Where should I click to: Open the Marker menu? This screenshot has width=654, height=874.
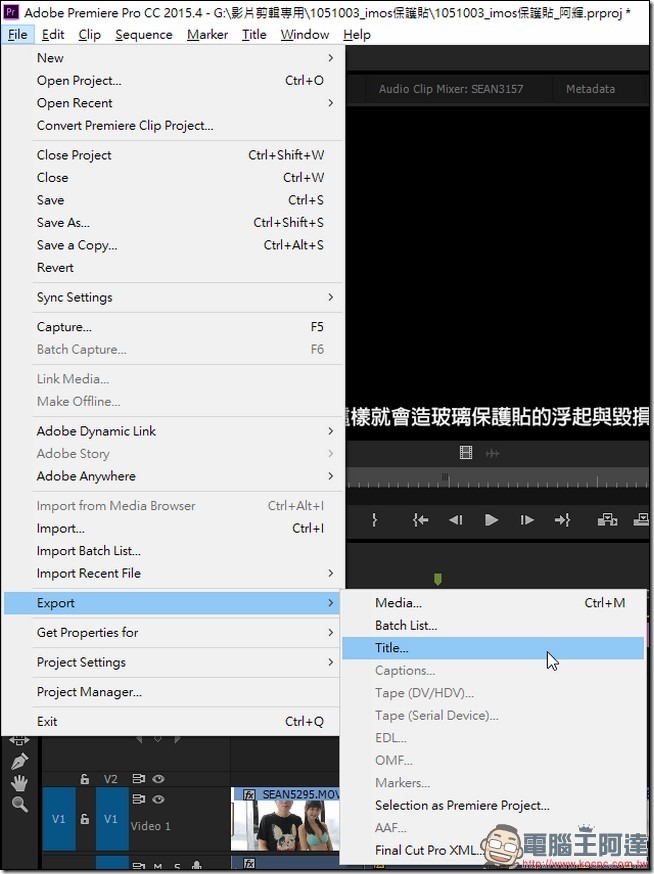207,35
